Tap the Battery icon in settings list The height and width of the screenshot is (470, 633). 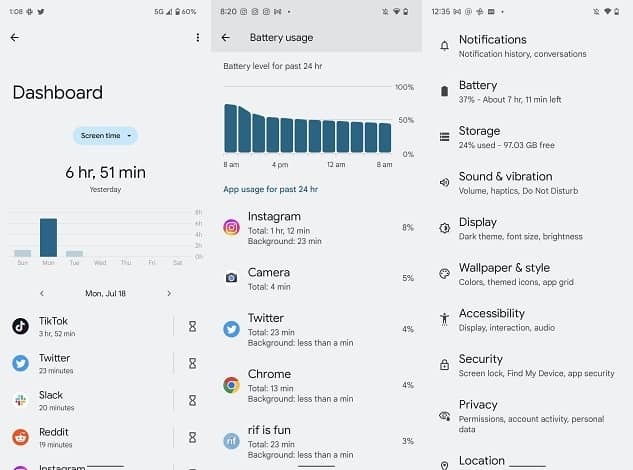pos(444,91)
